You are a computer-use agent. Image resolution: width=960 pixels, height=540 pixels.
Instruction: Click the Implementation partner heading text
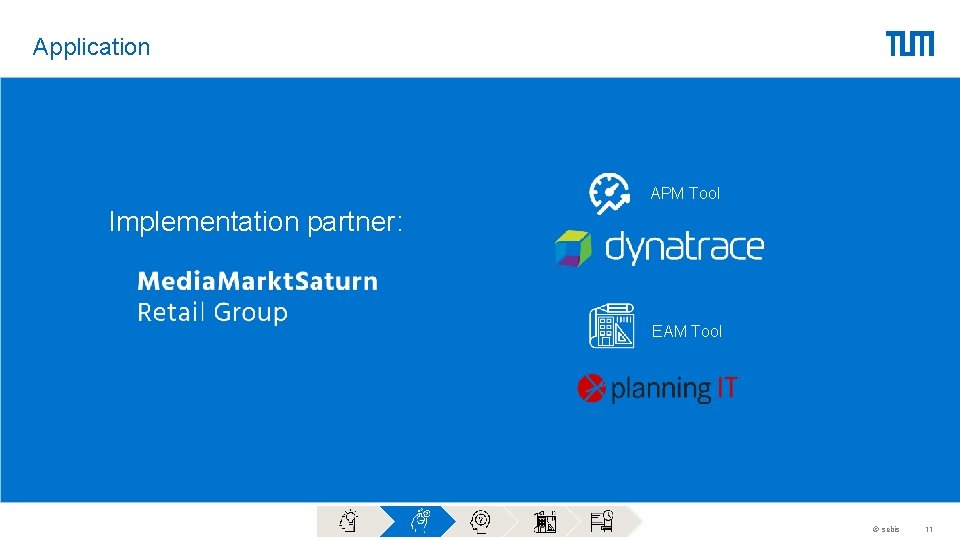pyautogui.click(x=256, y=222)
